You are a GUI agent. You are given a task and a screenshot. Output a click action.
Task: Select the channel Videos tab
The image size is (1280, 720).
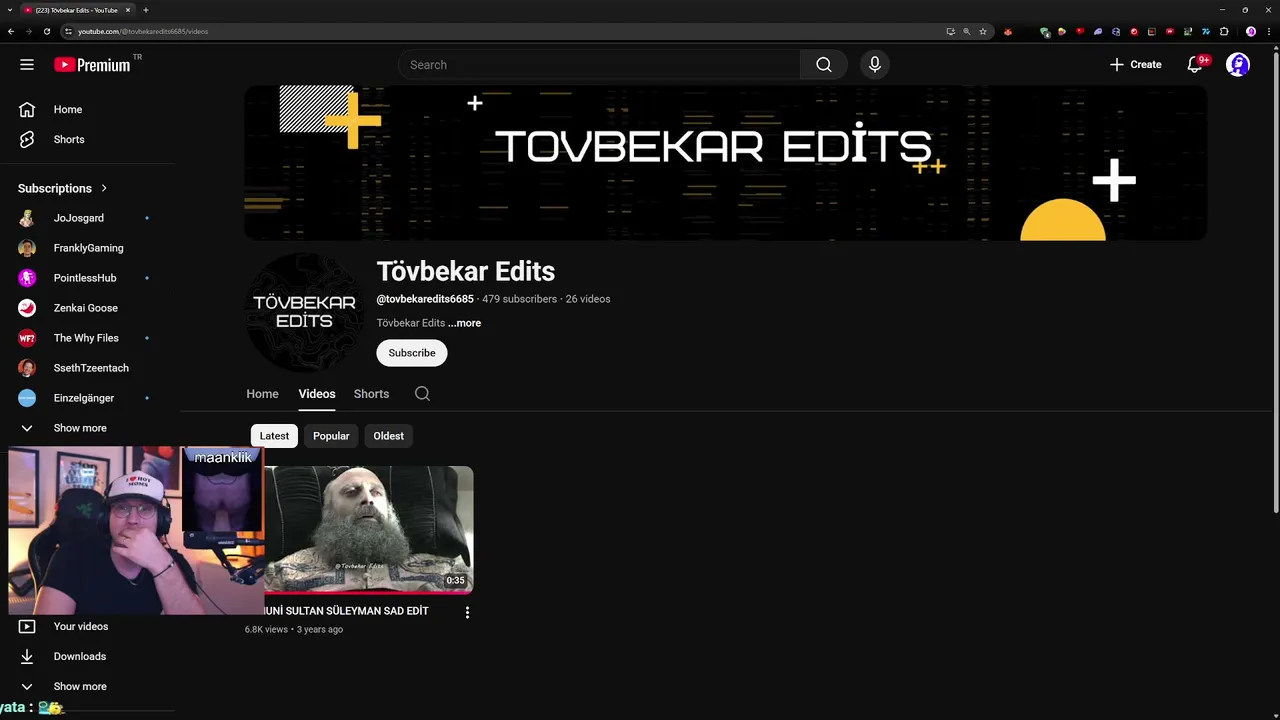(317, 394)
